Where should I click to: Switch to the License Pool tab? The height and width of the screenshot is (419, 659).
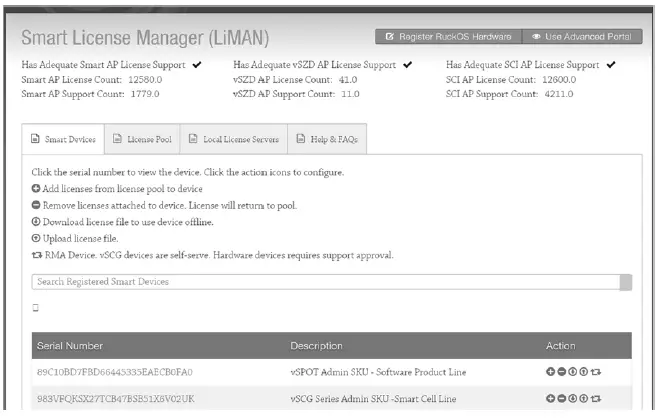144,139
